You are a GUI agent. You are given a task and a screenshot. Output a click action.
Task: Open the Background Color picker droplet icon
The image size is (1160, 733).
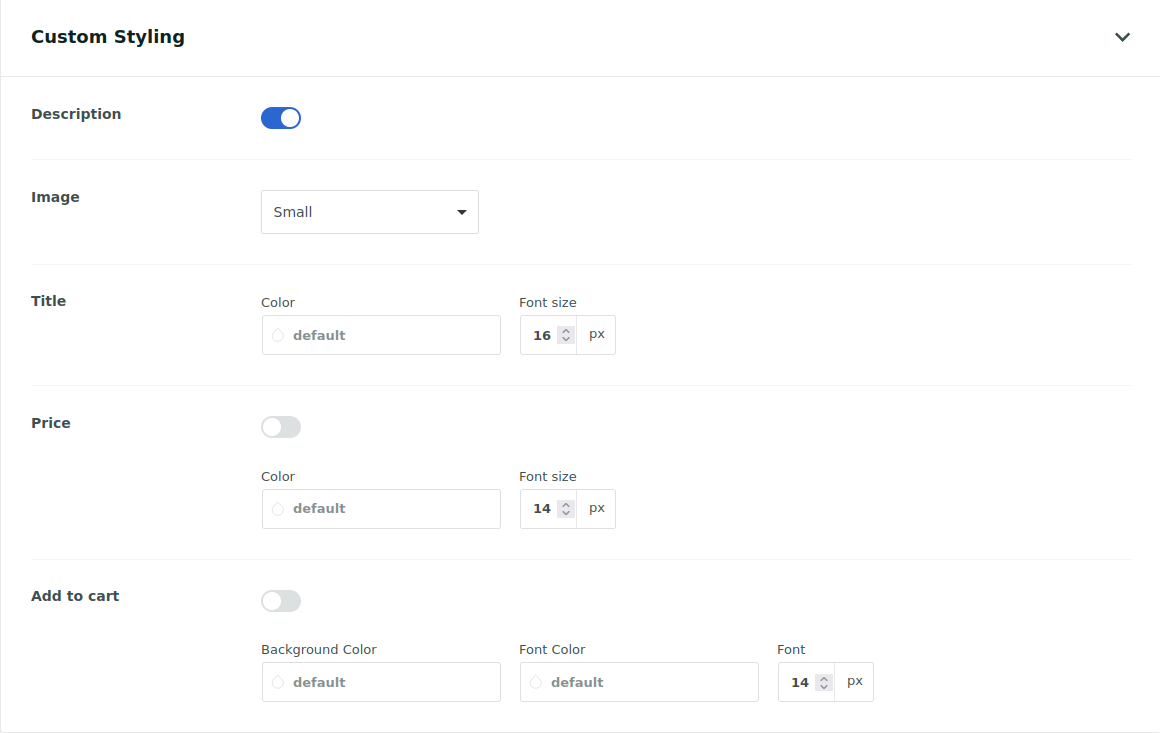tap(277, 682)
